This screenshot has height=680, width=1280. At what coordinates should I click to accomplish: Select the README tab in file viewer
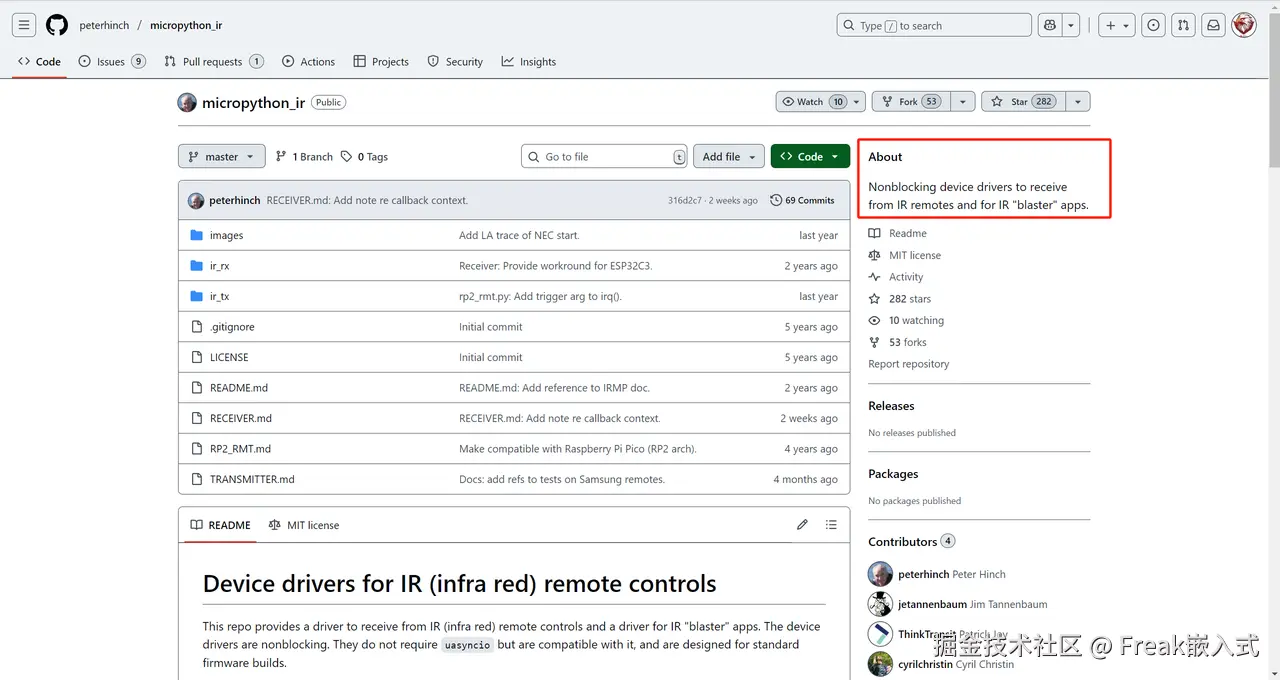(220, 525)
